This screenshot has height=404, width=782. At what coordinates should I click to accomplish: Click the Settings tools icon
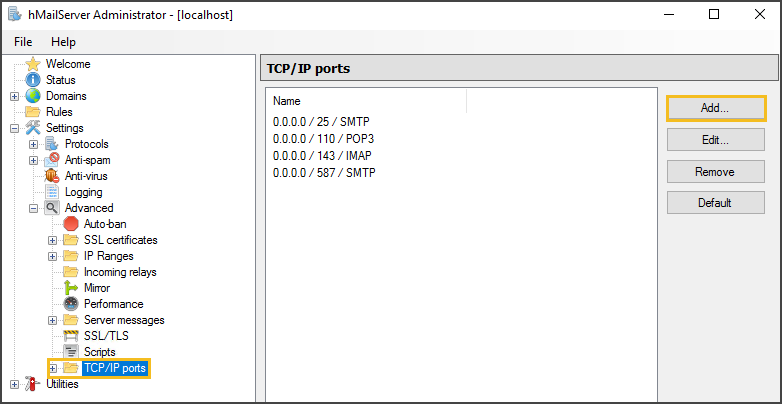[33, 128]
